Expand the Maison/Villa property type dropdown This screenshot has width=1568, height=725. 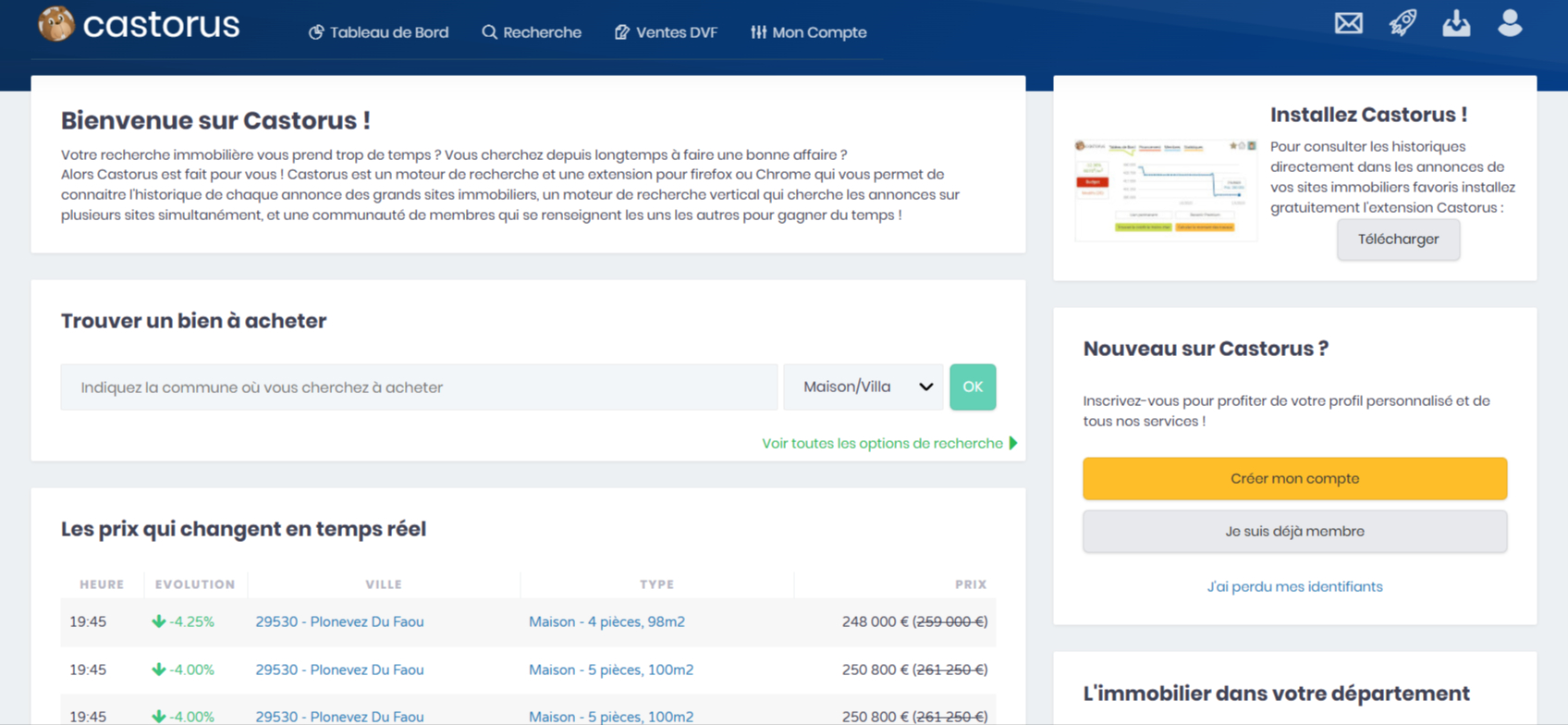point(864,387)
